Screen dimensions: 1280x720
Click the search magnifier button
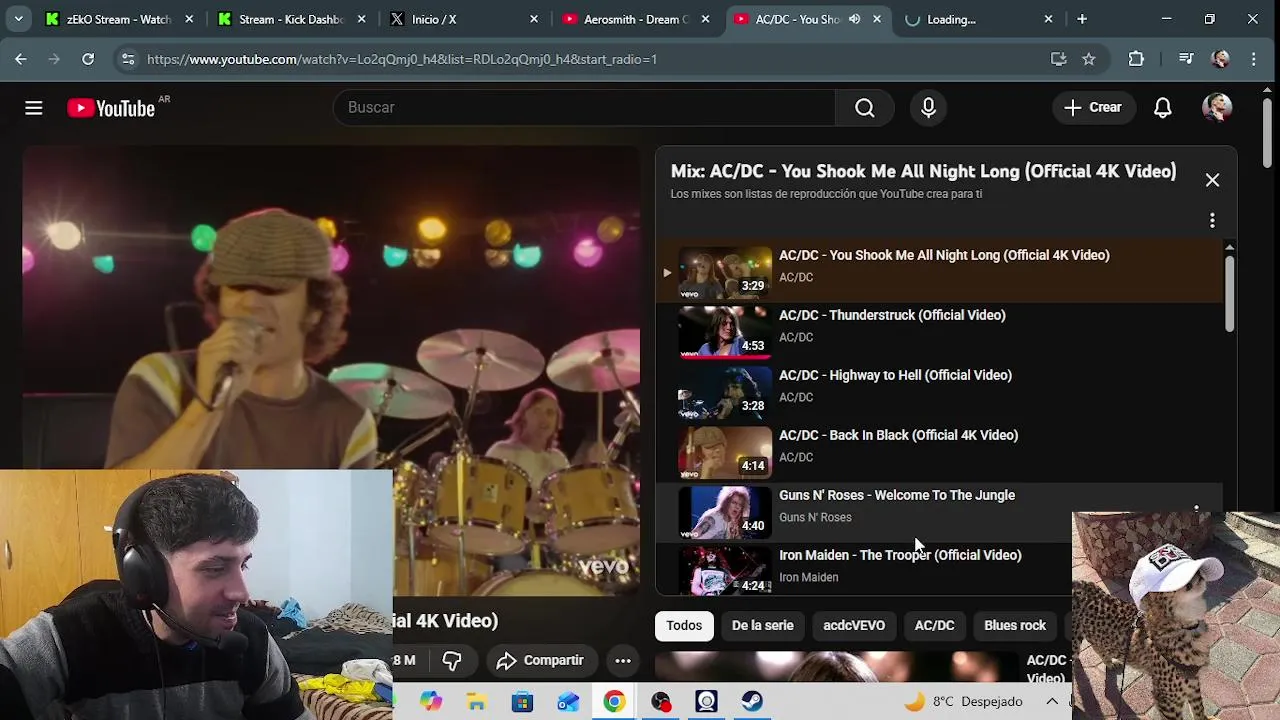[865, 108]
